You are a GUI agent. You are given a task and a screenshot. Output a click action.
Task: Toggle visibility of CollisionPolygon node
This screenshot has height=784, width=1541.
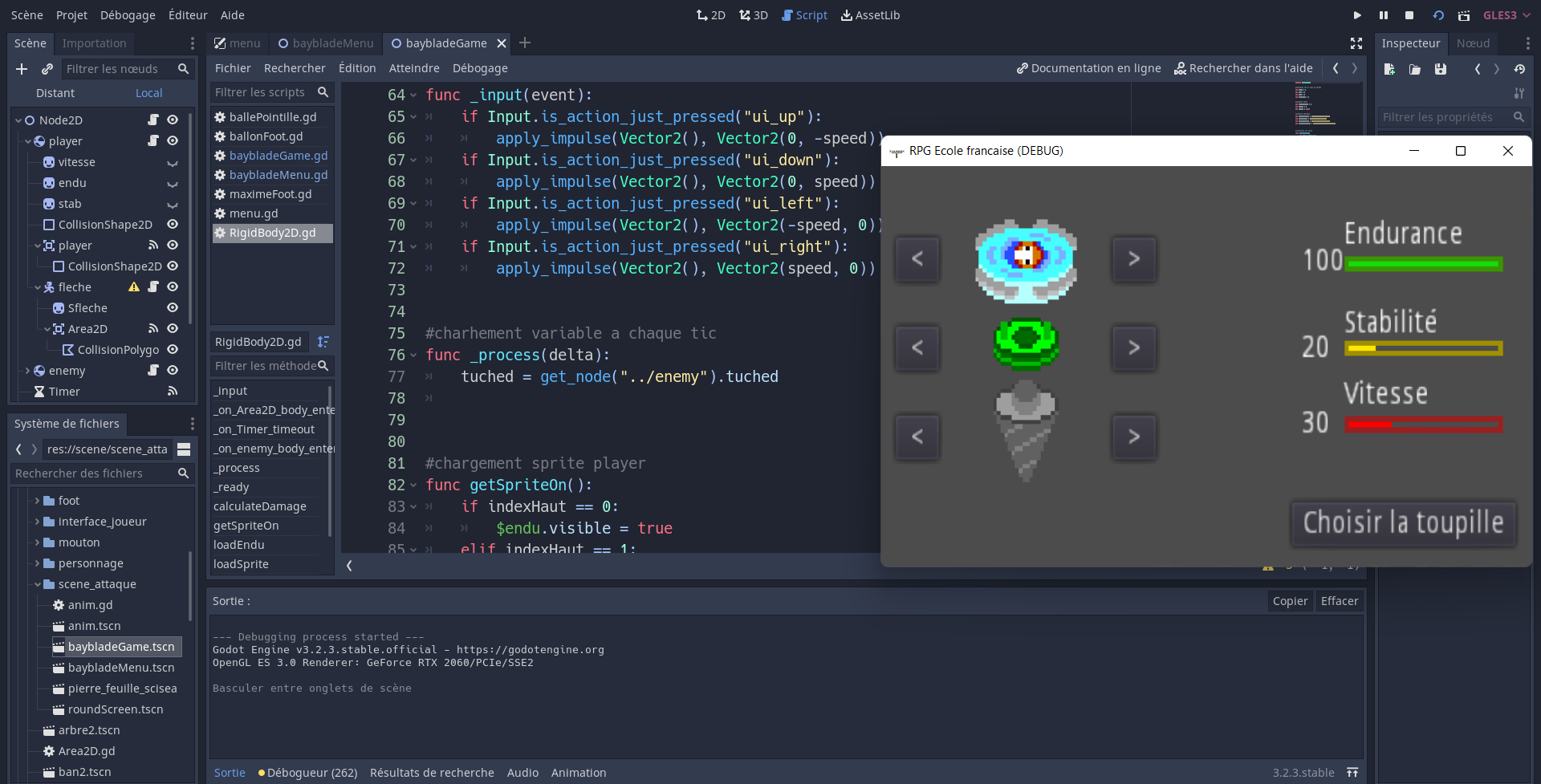coord(173,349)
